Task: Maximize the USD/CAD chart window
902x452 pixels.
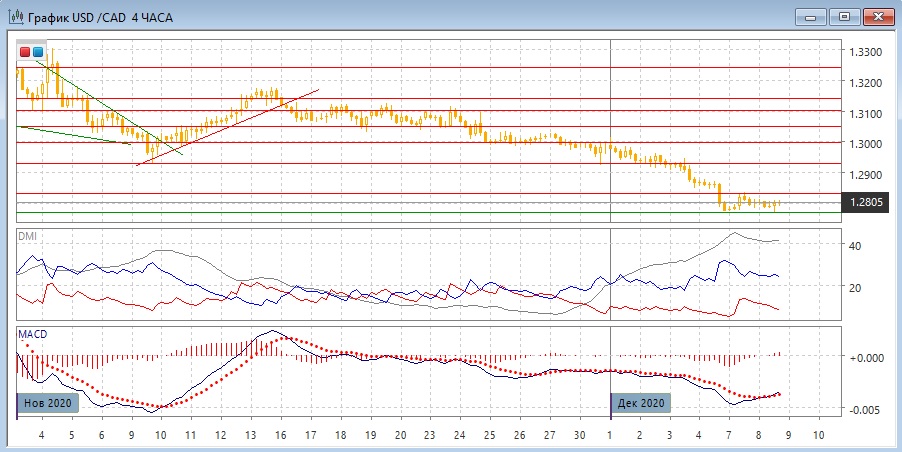Action: 845,16
